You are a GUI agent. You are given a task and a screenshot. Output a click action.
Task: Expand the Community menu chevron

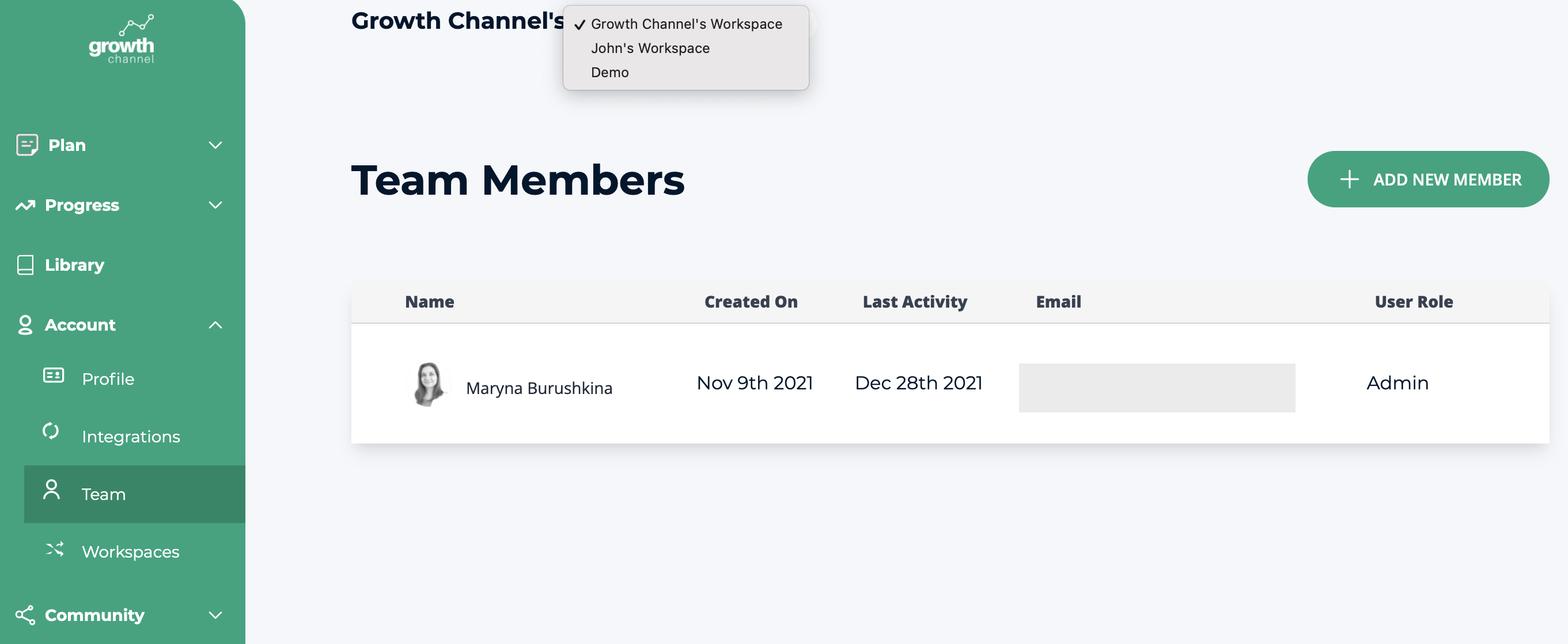coord(215,615)
